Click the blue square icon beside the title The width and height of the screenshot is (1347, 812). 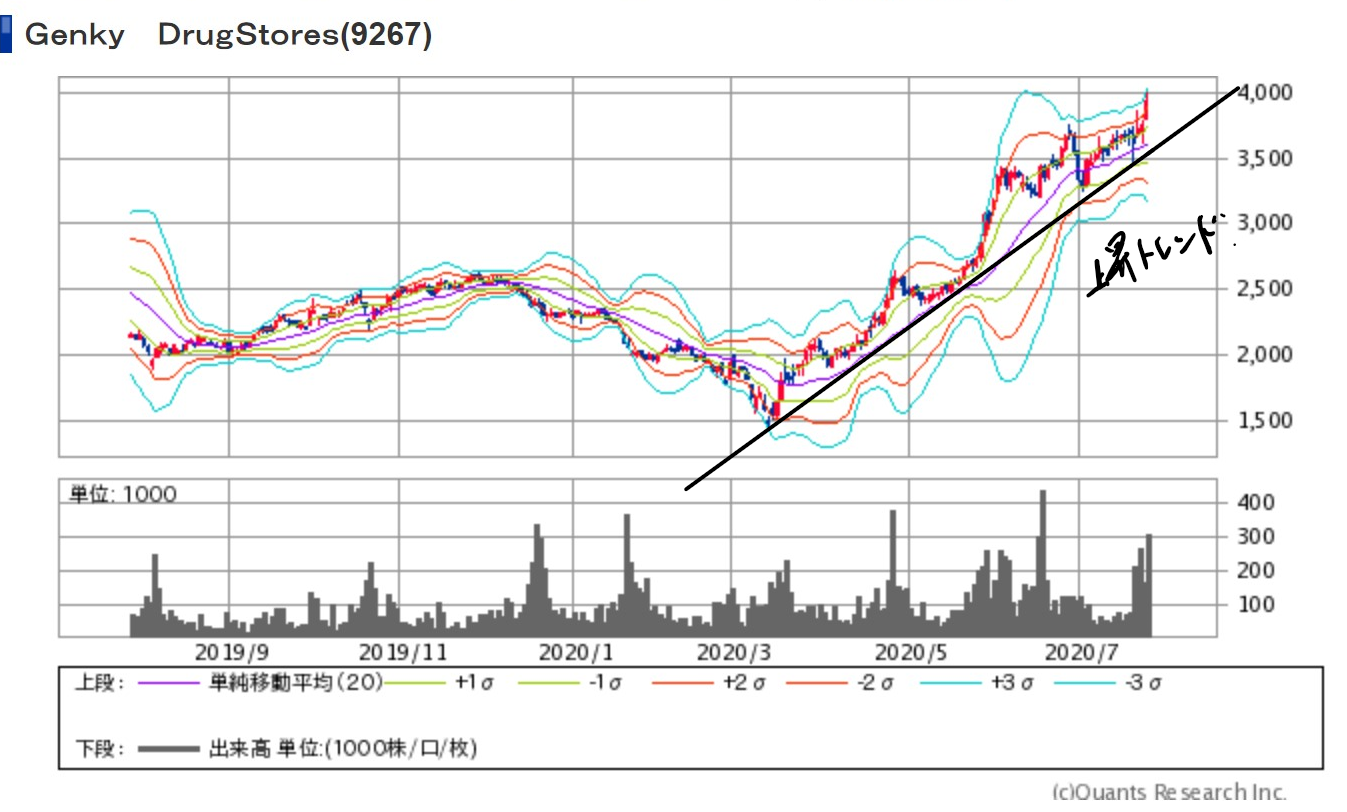click(5, 35)
